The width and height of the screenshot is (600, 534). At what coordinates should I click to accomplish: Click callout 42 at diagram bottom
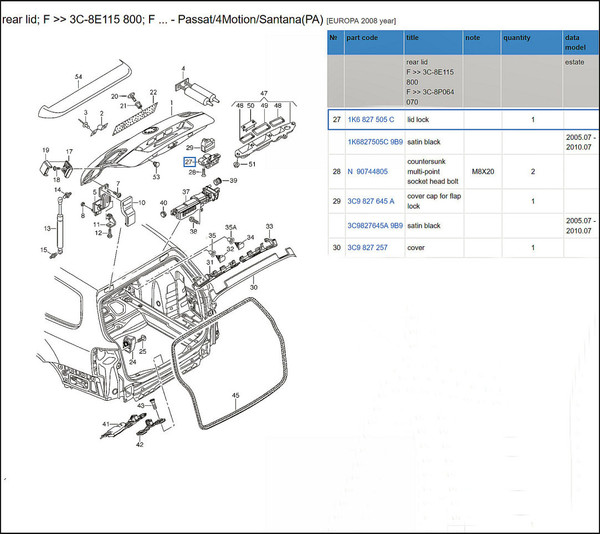[x=140, y=444]
